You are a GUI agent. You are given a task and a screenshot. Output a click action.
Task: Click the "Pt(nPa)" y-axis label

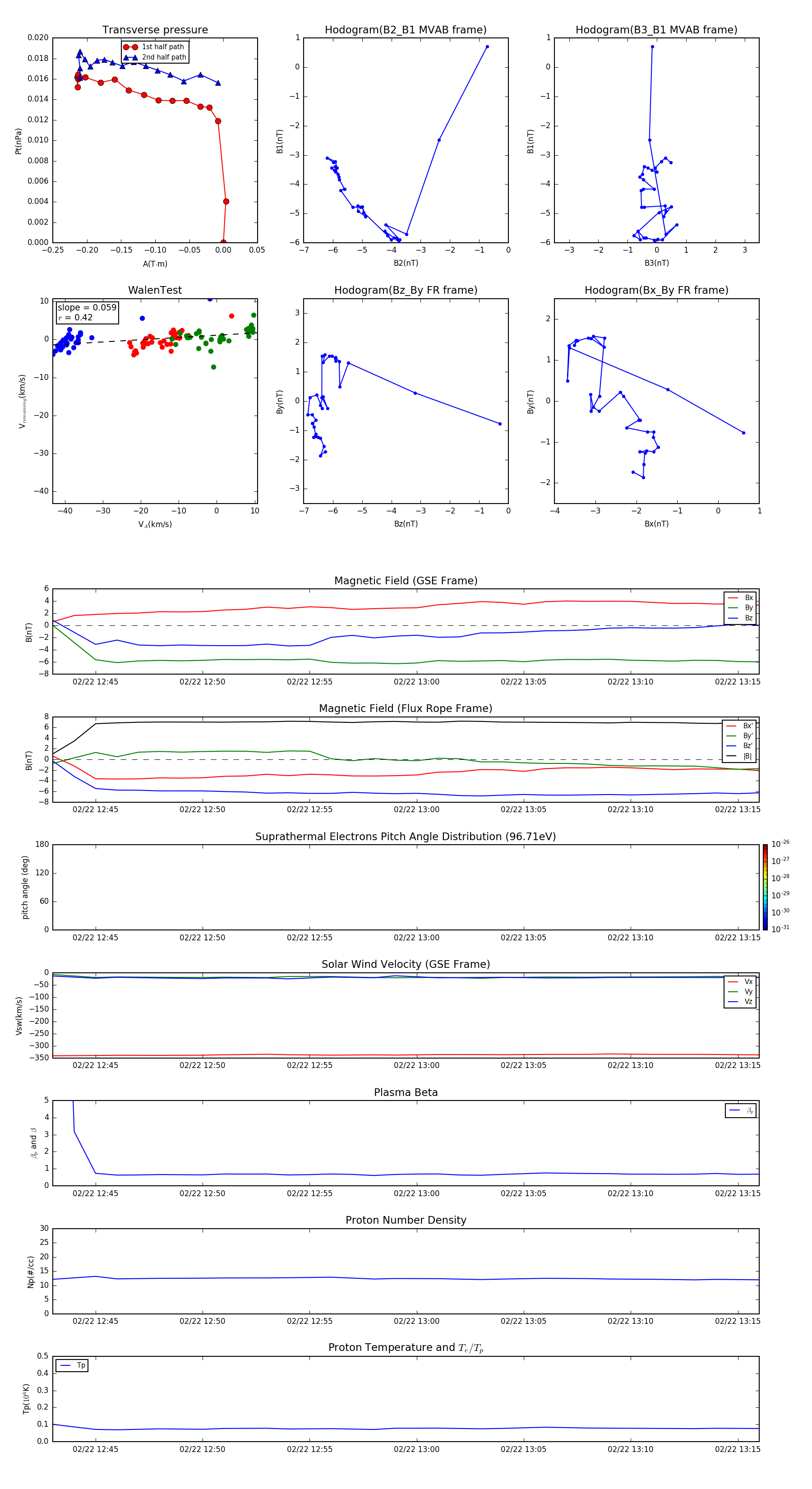[x=18, y=140]
